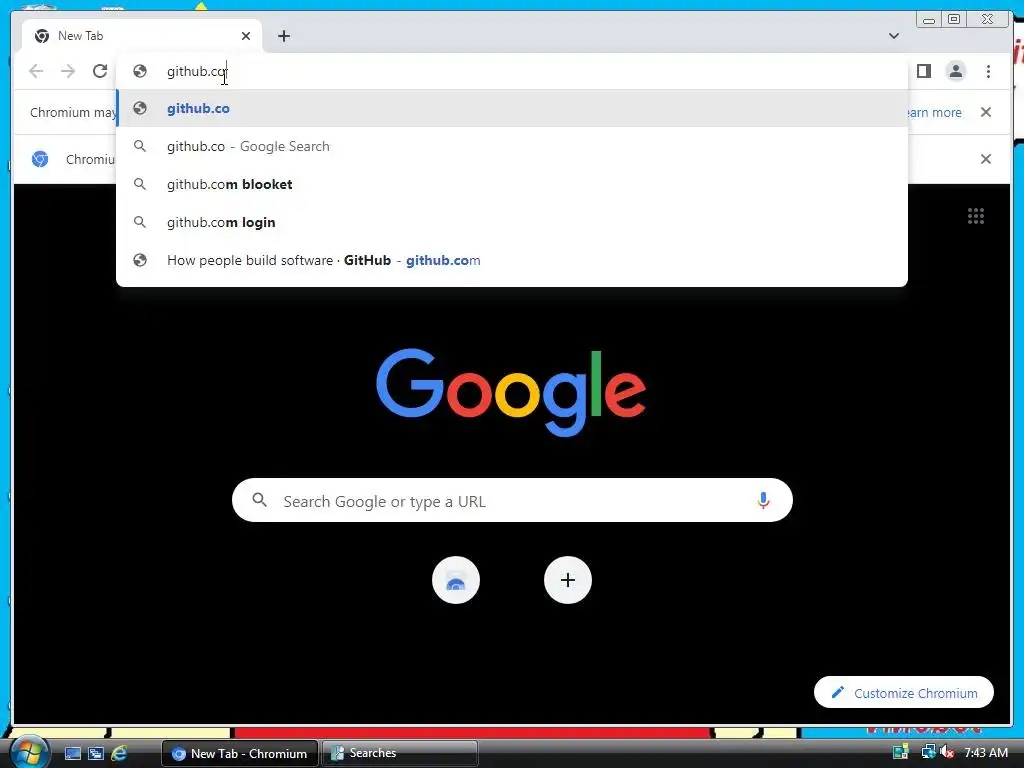Open the tab search chevron dropdown
The image size is (1024, 768).
pyautogui.click(x=893, y=36)
